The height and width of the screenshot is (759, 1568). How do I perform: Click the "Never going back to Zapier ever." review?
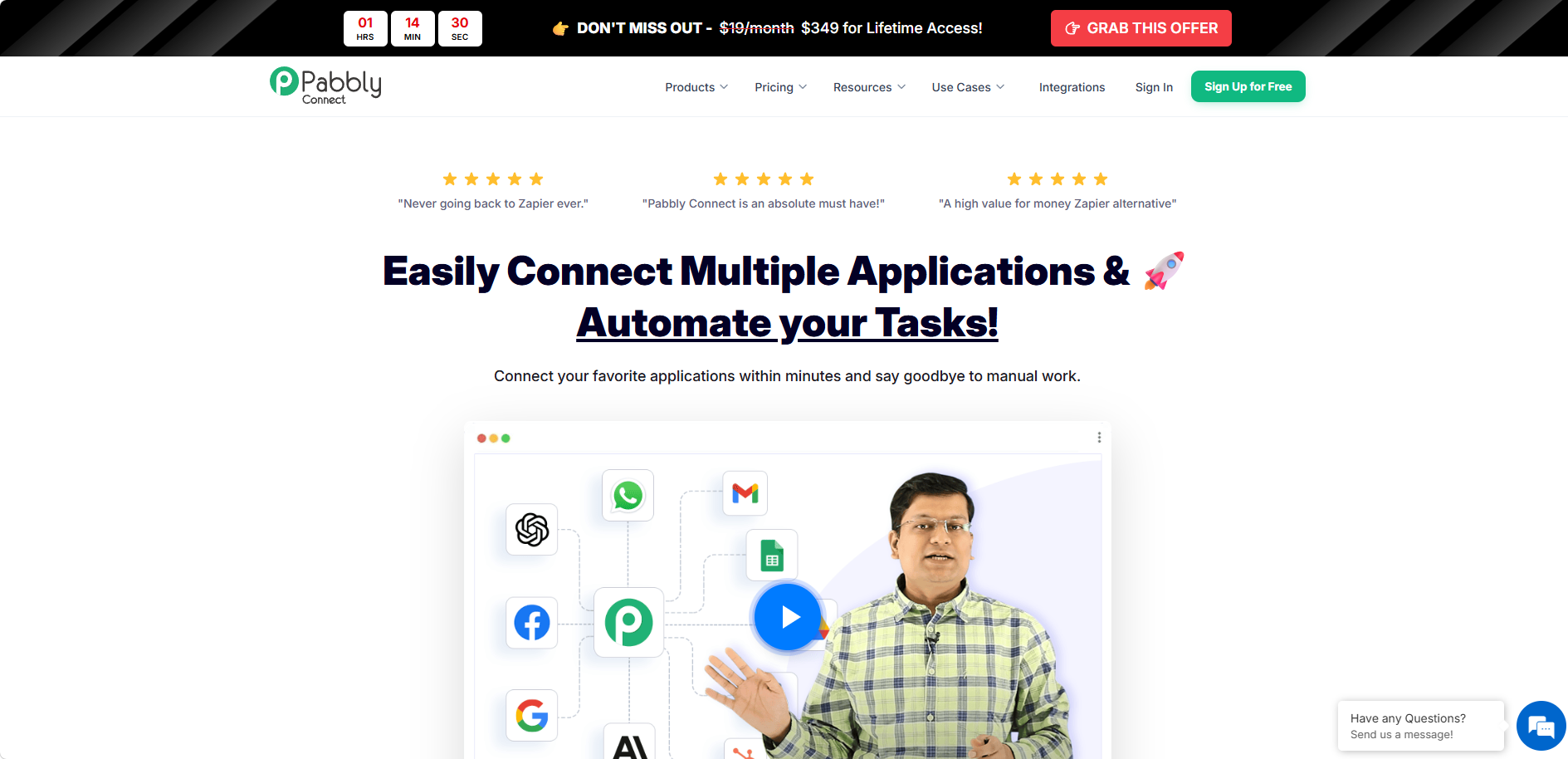pyautogui.click(x=493, y=203)
